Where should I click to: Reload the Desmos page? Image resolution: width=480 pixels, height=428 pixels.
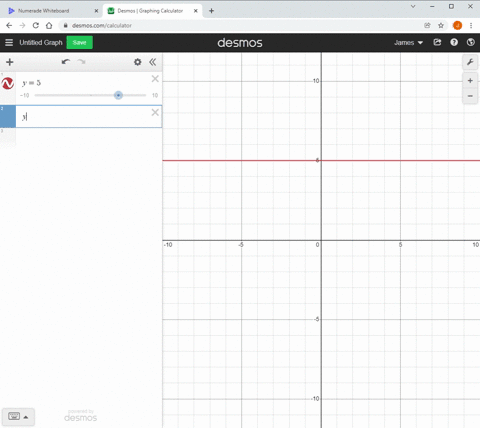pyautogui.click(x=36, y=25)
